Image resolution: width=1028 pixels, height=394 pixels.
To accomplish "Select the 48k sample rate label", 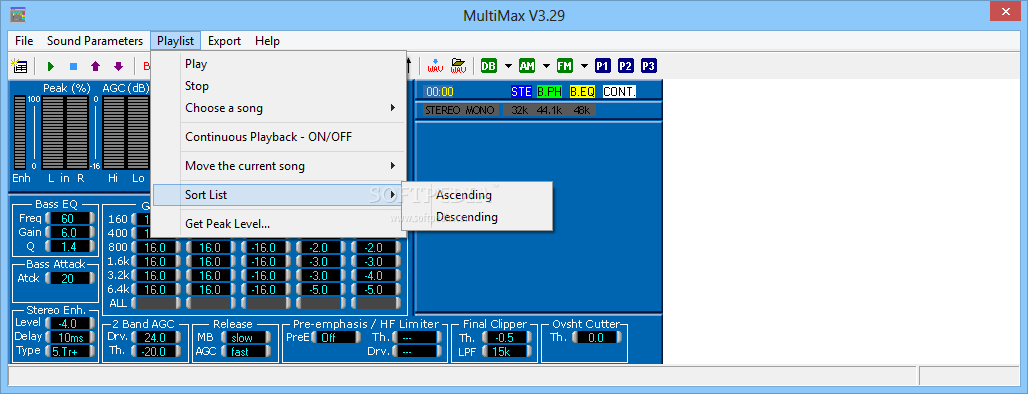I will [582, 110].
